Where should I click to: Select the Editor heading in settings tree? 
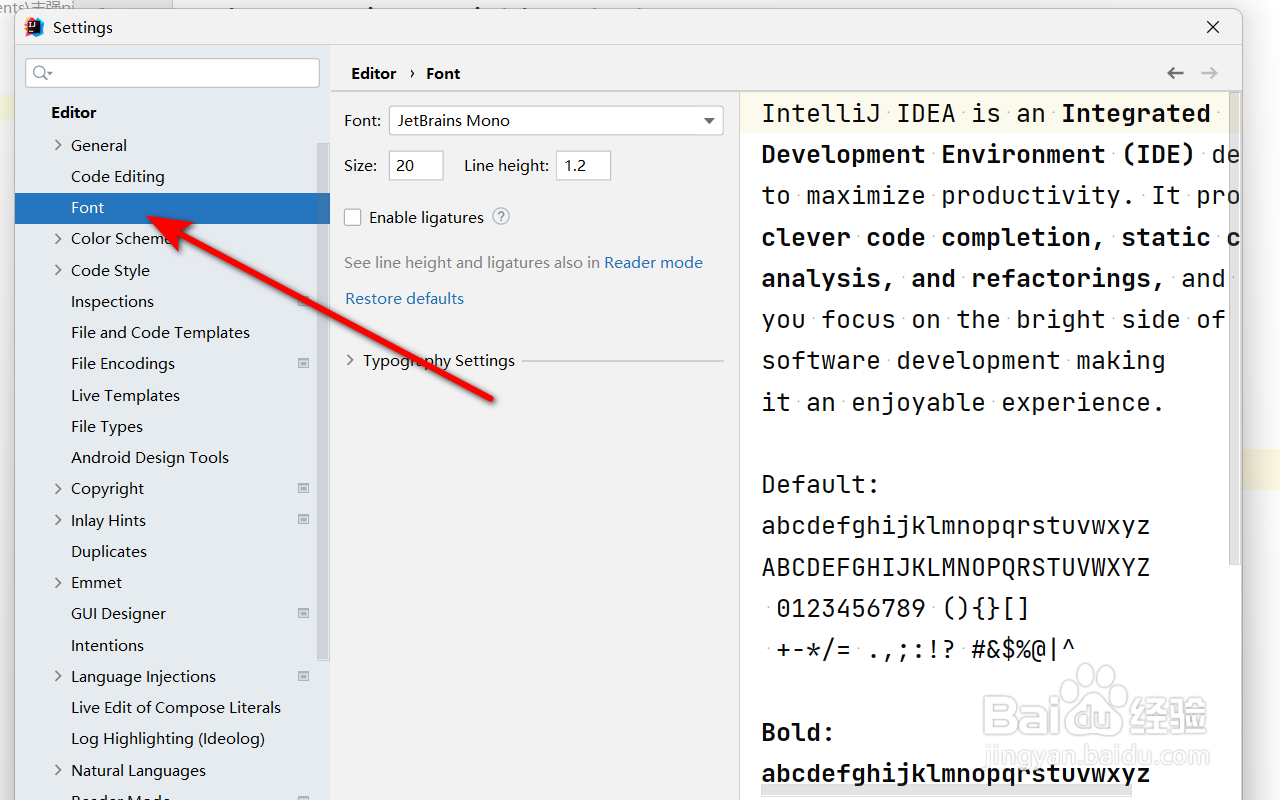click(74, 113)
